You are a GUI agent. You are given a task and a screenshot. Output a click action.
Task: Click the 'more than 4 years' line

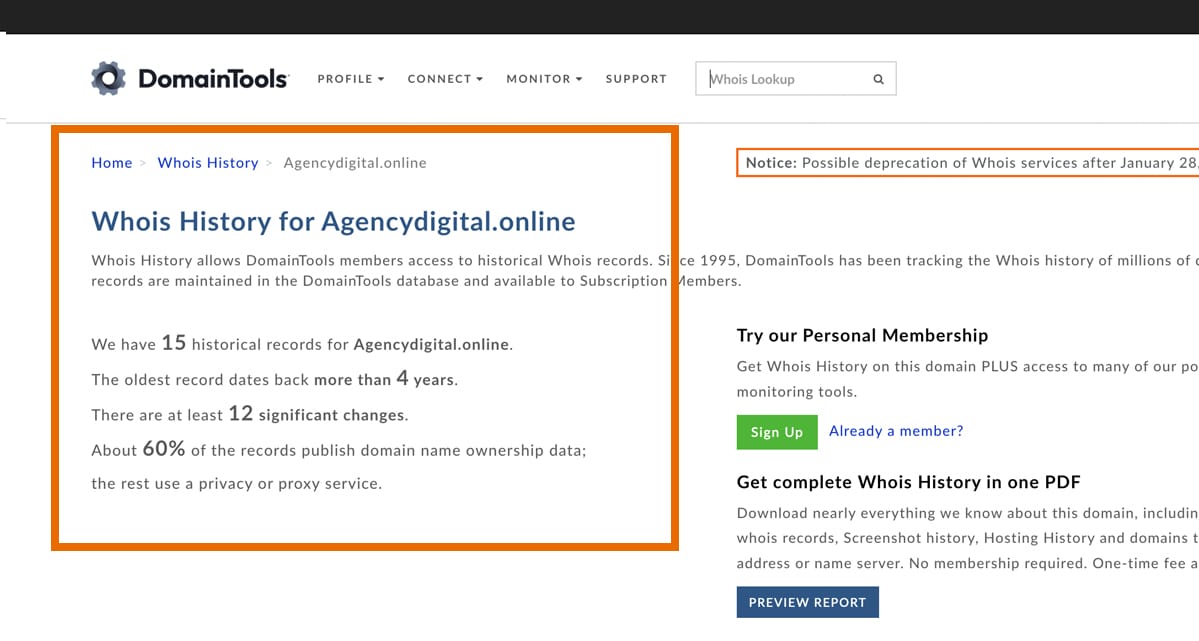pyautogui.click(x=275, y=379)
